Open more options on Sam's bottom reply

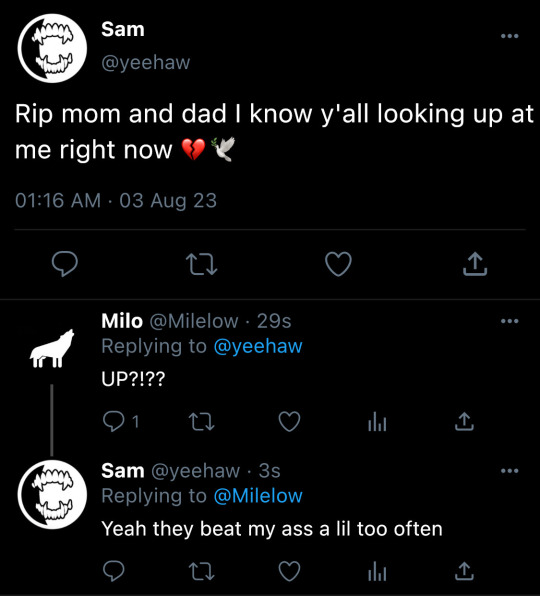[x=510, y=471]
